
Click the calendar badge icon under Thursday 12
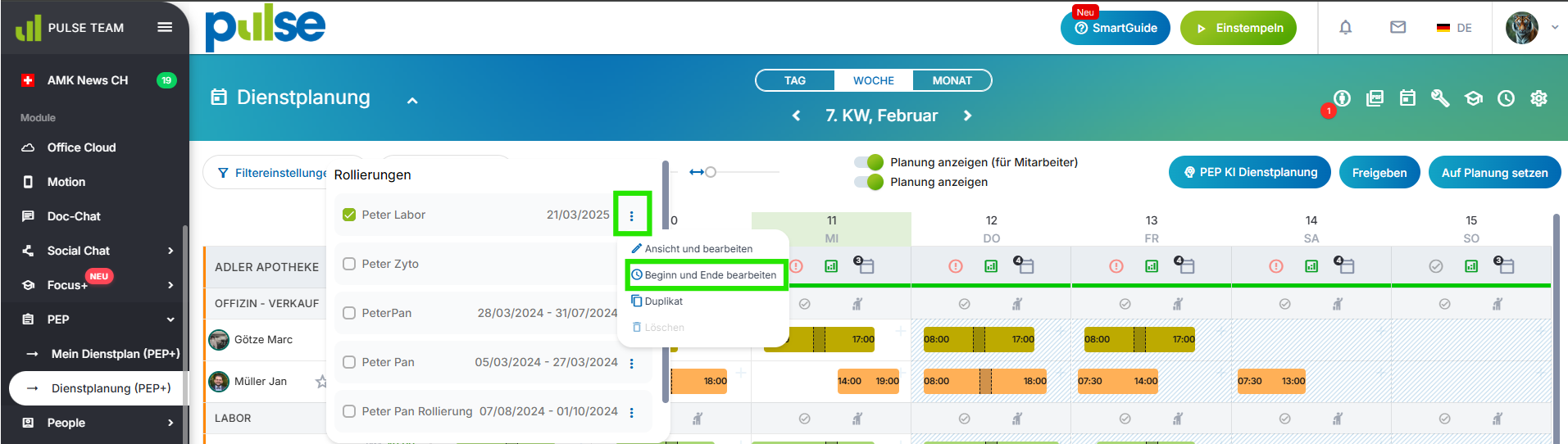[x=1024, y=265]
